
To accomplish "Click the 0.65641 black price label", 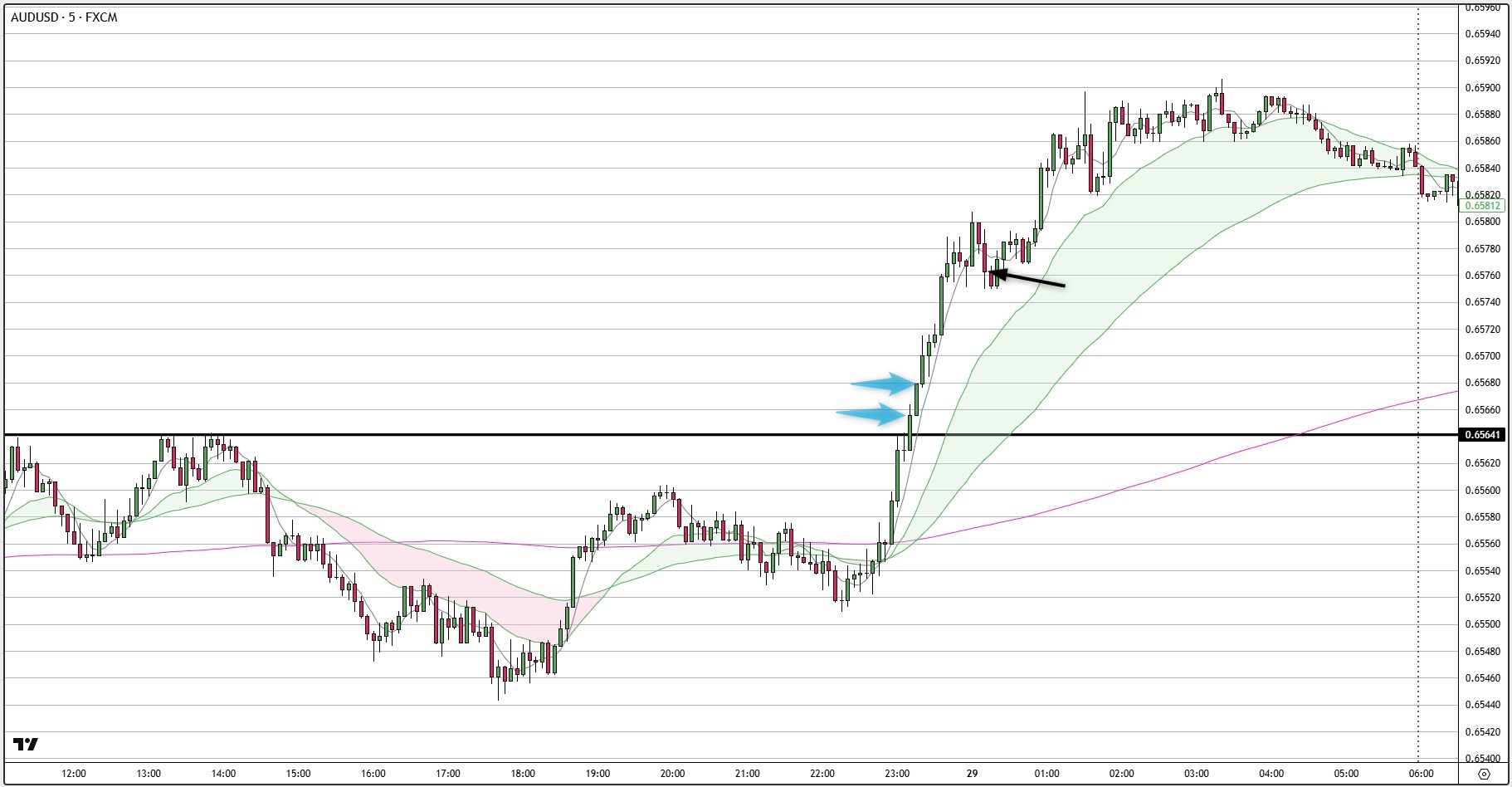I will tap(1482, 434).
